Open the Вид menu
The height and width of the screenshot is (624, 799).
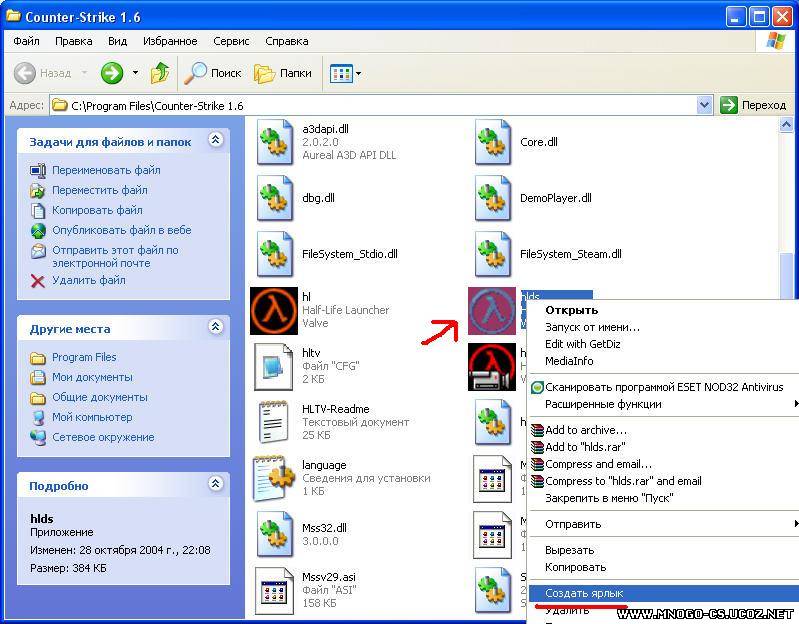[x=117, y=41]
